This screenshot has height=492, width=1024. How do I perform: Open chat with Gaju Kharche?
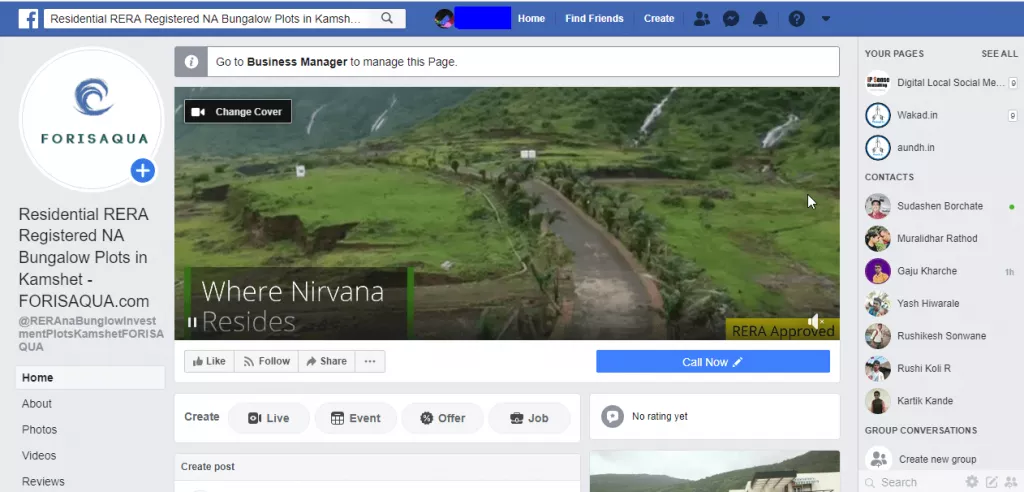click(x=941, y=271)
